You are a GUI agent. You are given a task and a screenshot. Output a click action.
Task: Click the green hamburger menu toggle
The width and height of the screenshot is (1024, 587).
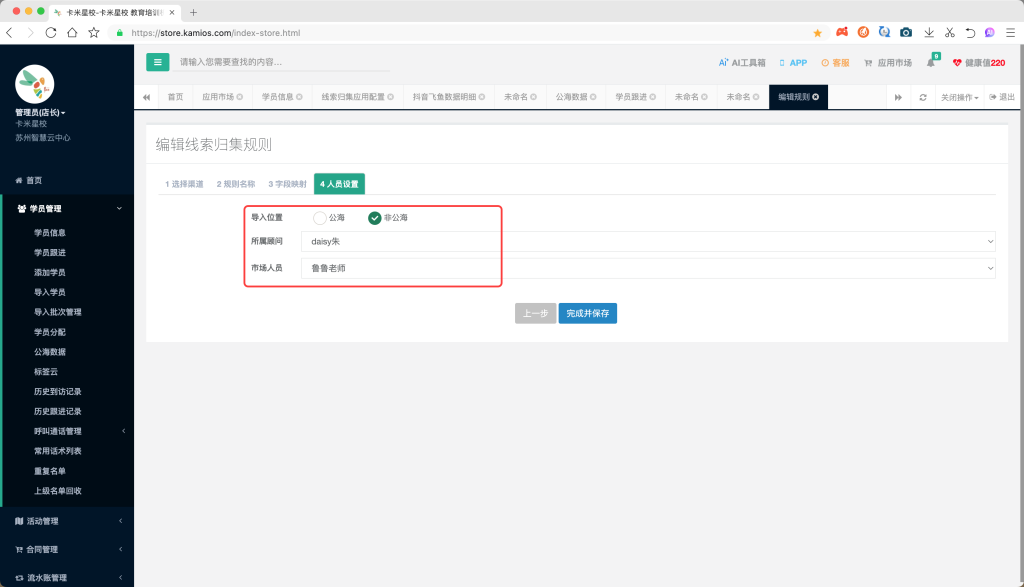point(157,62)
